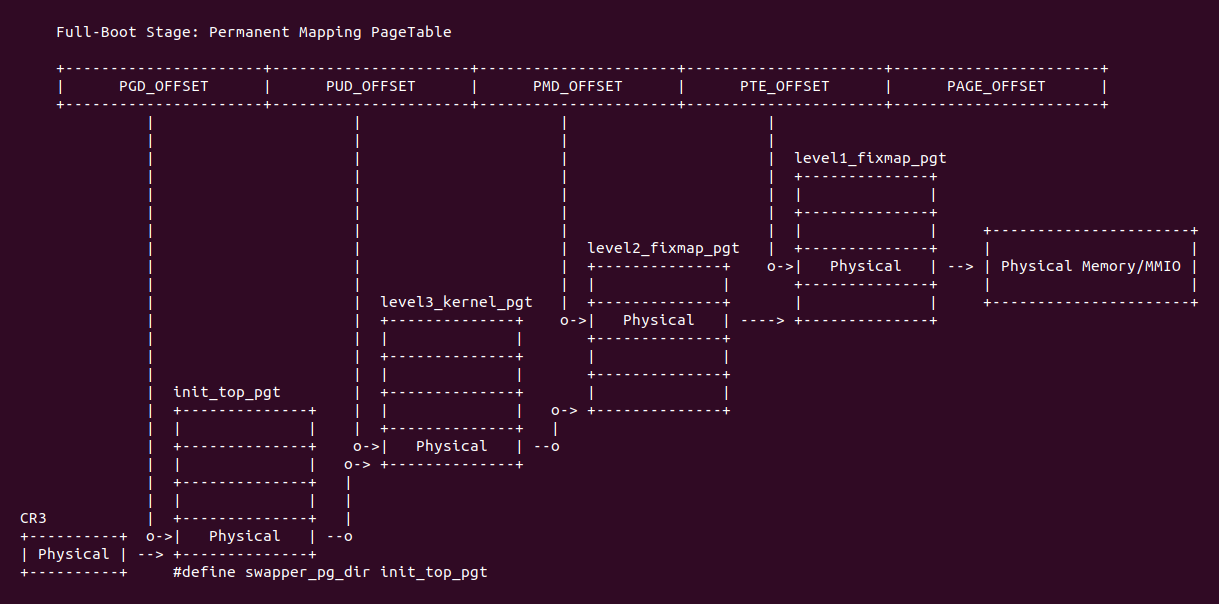Image resolution: width=1219 pixels, height=604 pixels.
Task: Click the #define swapper_pg_dir line
Action: click(330, 572)
